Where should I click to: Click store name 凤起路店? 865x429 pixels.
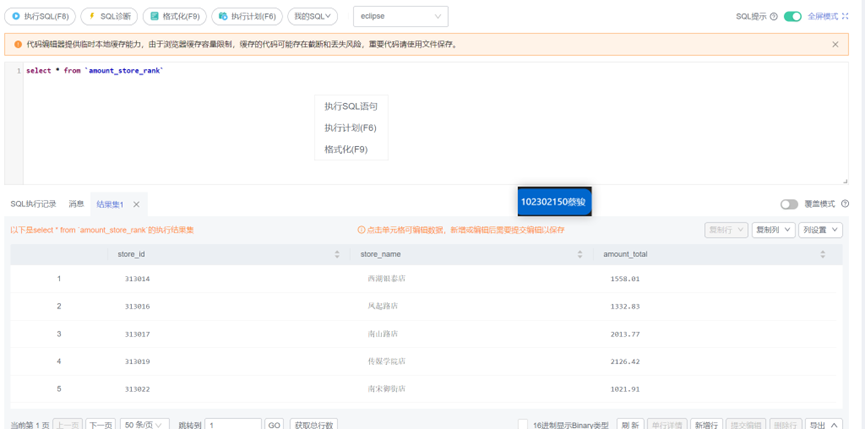[x=382, y=307]
